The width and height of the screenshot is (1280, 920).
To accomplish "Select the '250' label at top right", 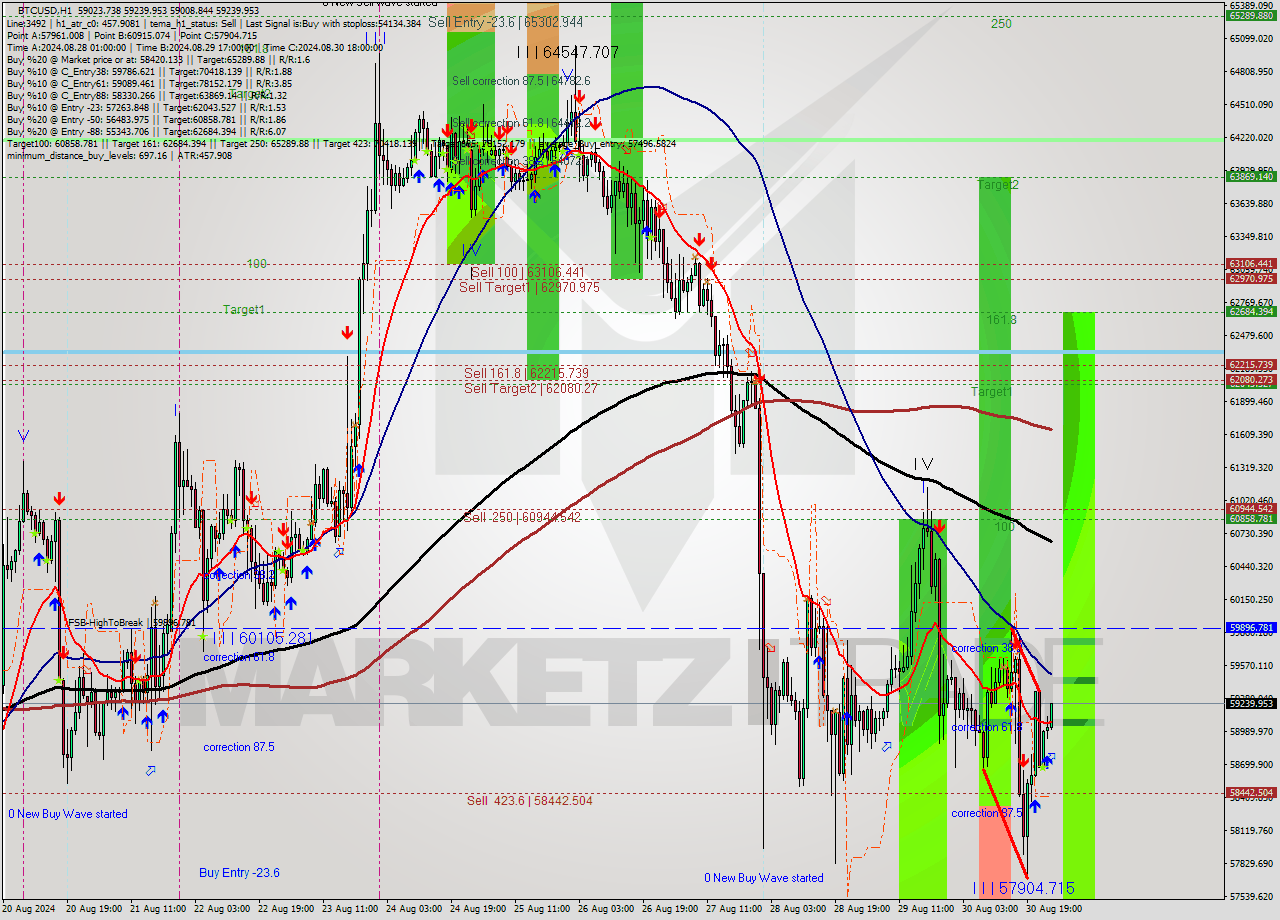I will [x=1001, y=24].
